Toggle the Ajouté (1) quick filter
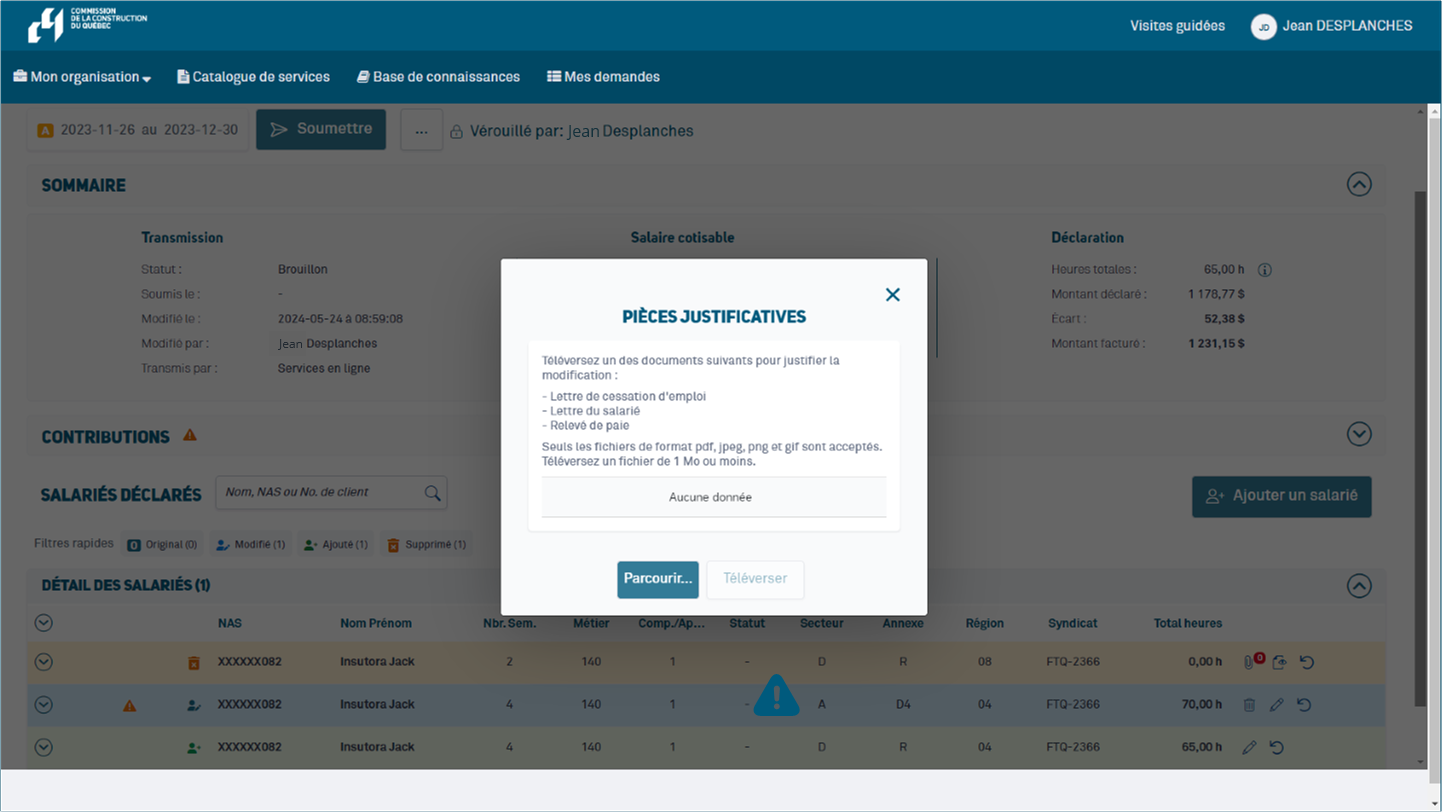This screenshot has width=1442, height=812. click(x=335, y=545)
